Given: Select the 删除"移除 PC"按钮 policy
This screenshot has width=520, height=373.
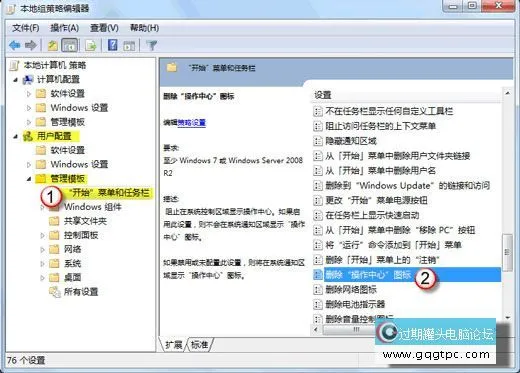Looking at the screenshot, I should [x=400, y=230].
